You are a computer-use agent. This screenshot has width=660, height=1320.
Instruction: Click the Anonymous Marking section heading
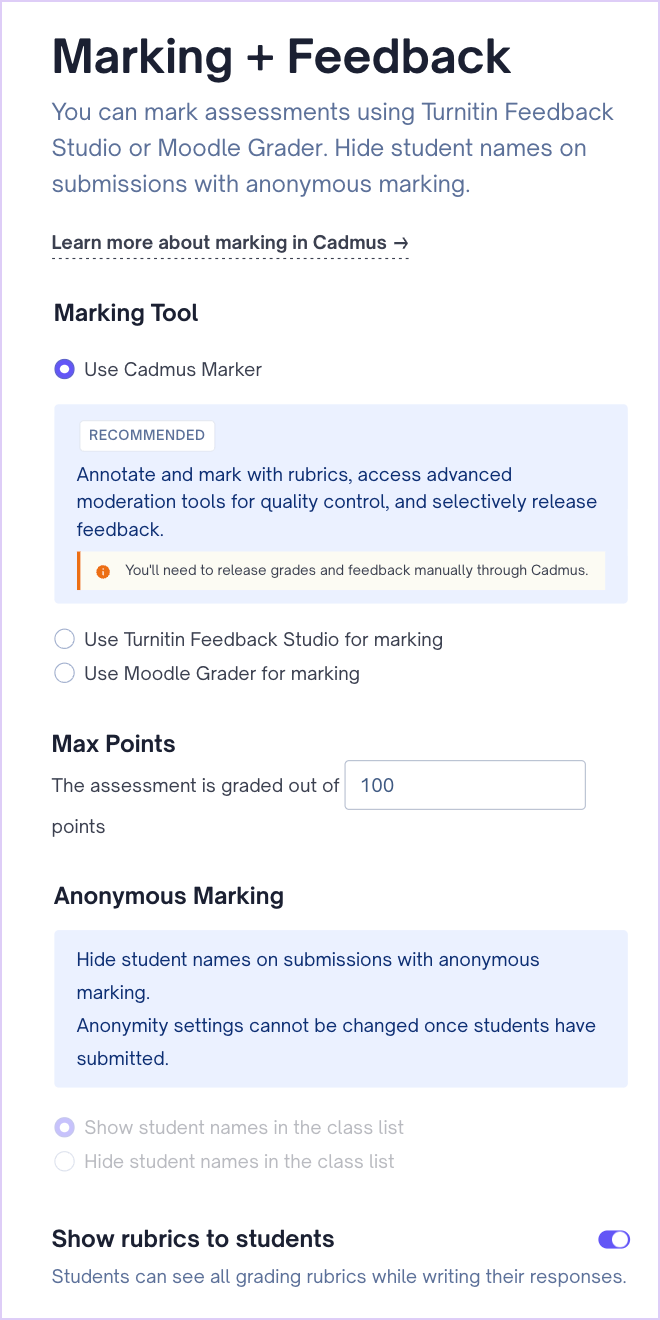169,896
